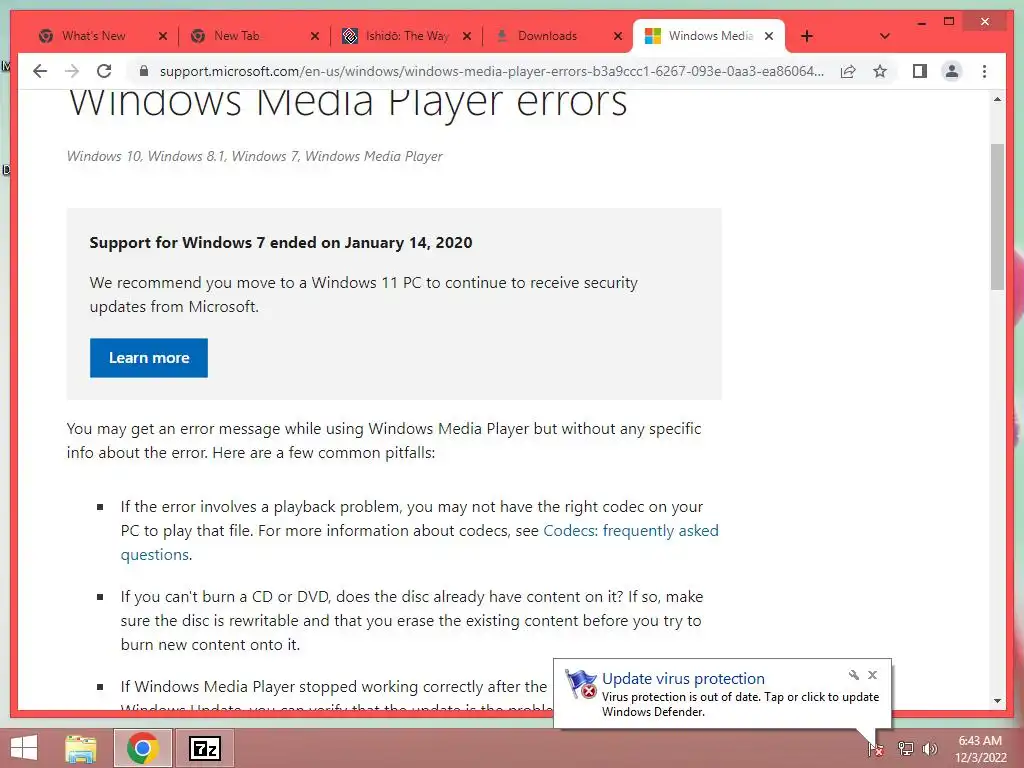Open a new browser tab
This screenshot has height=768, width=1024.
click(x=807, y=36)
